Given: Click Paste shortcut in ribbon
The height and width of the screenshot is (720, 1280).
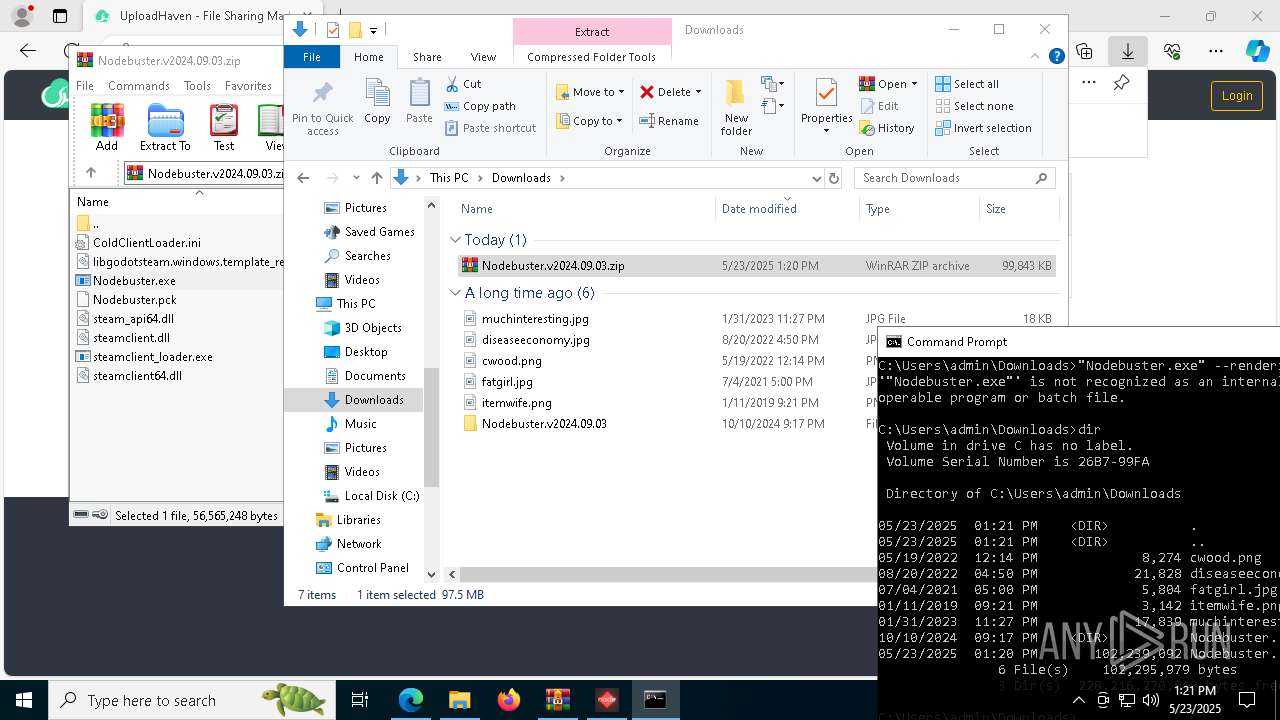Looking at the screenshot, I should [x=490, y=128].
